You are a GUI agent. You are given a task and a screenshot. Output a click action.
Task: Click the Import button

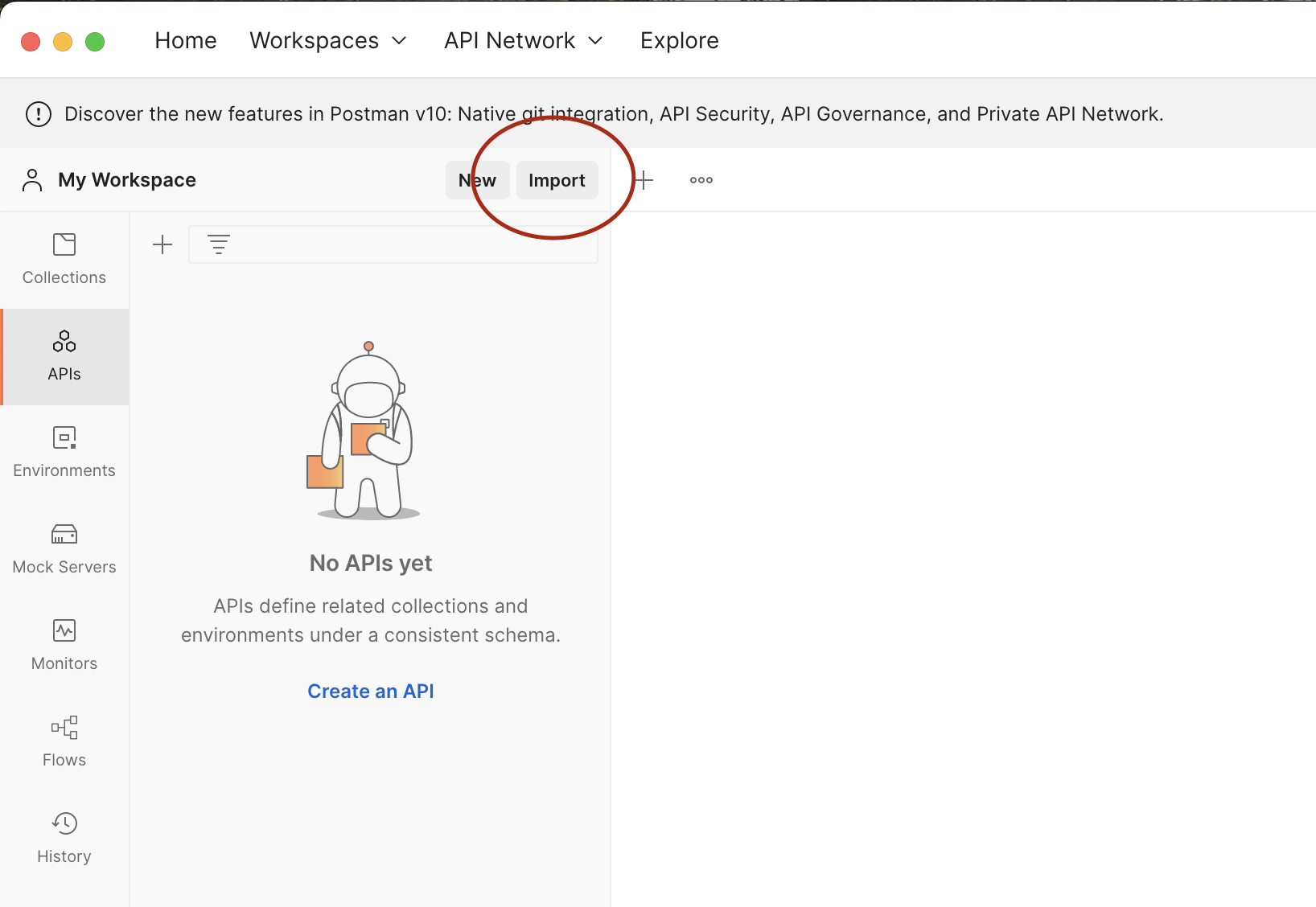click(557, 180)
